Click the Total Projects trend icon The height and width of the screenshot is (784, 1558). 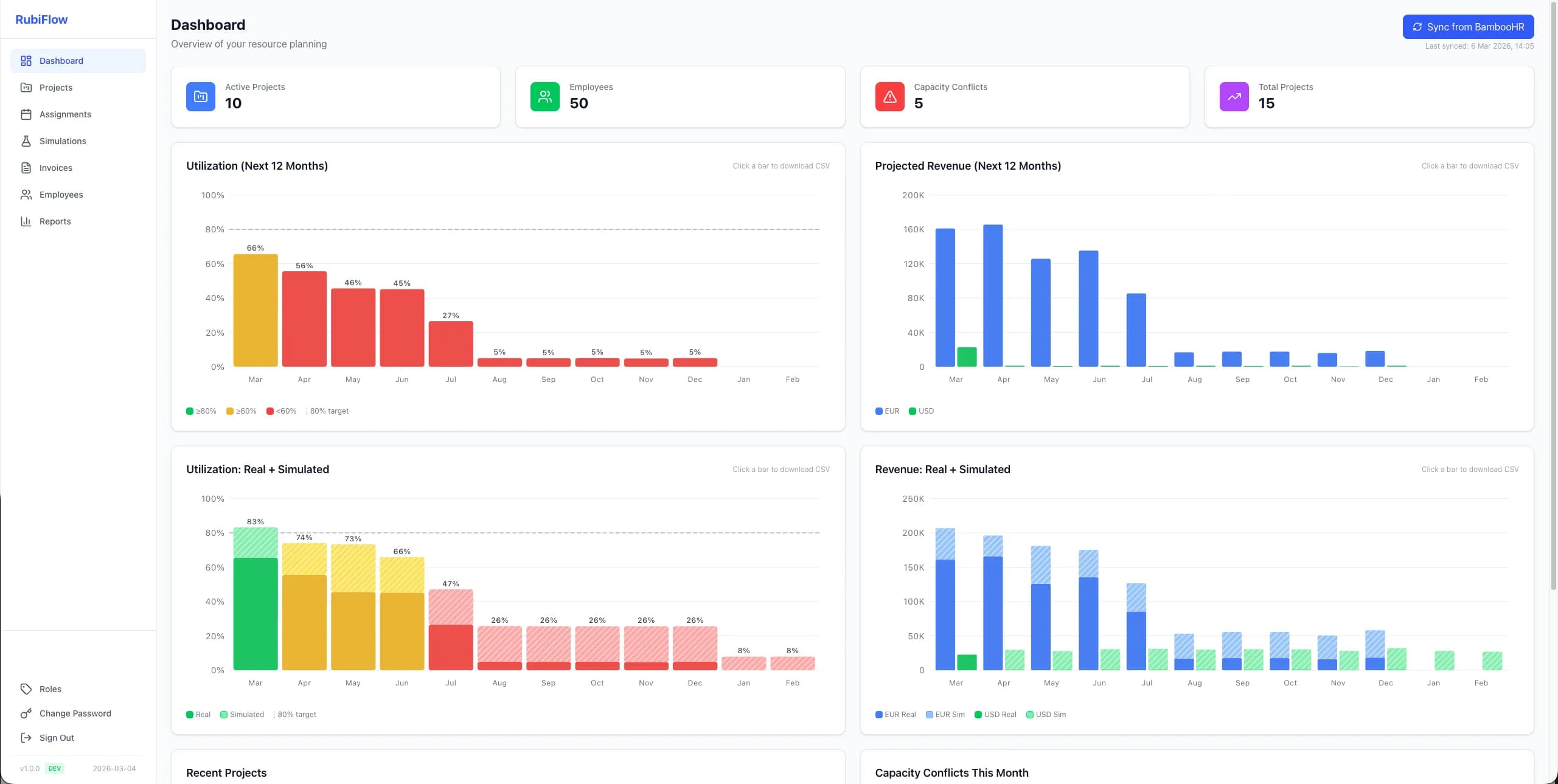coord(1234,97)
